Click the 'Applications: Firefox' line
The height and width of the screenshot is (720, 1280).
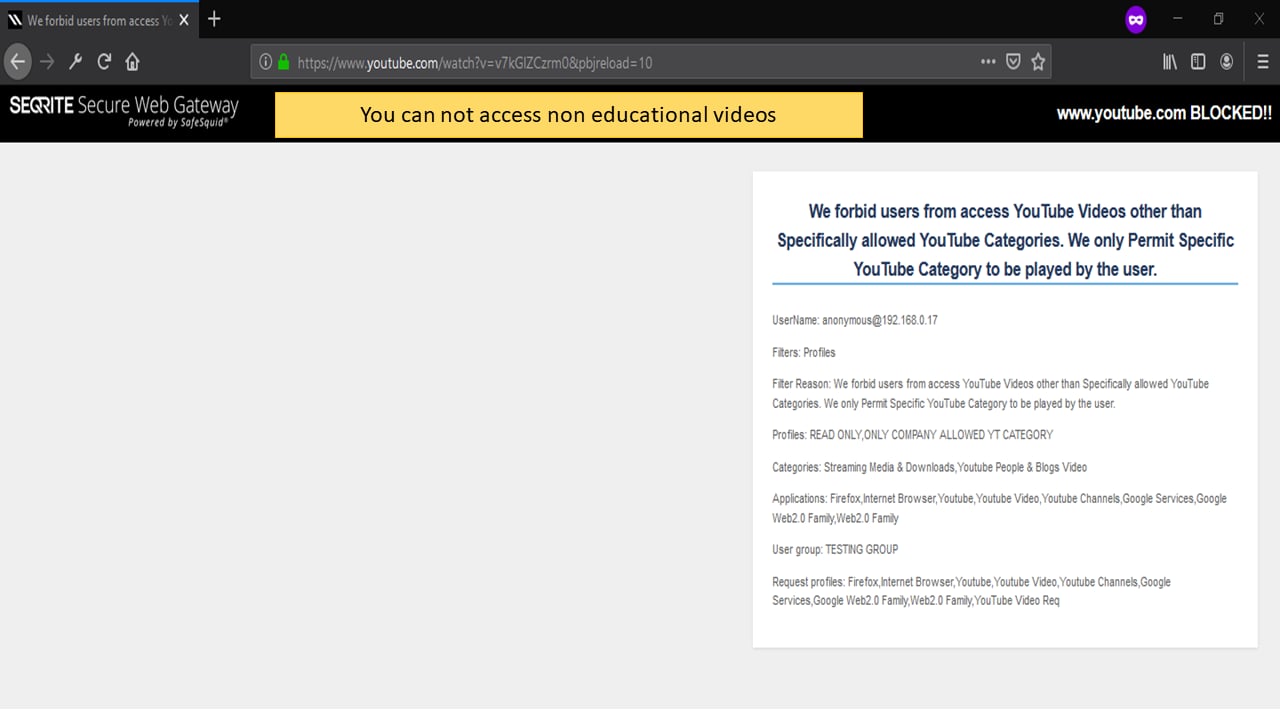999,508
